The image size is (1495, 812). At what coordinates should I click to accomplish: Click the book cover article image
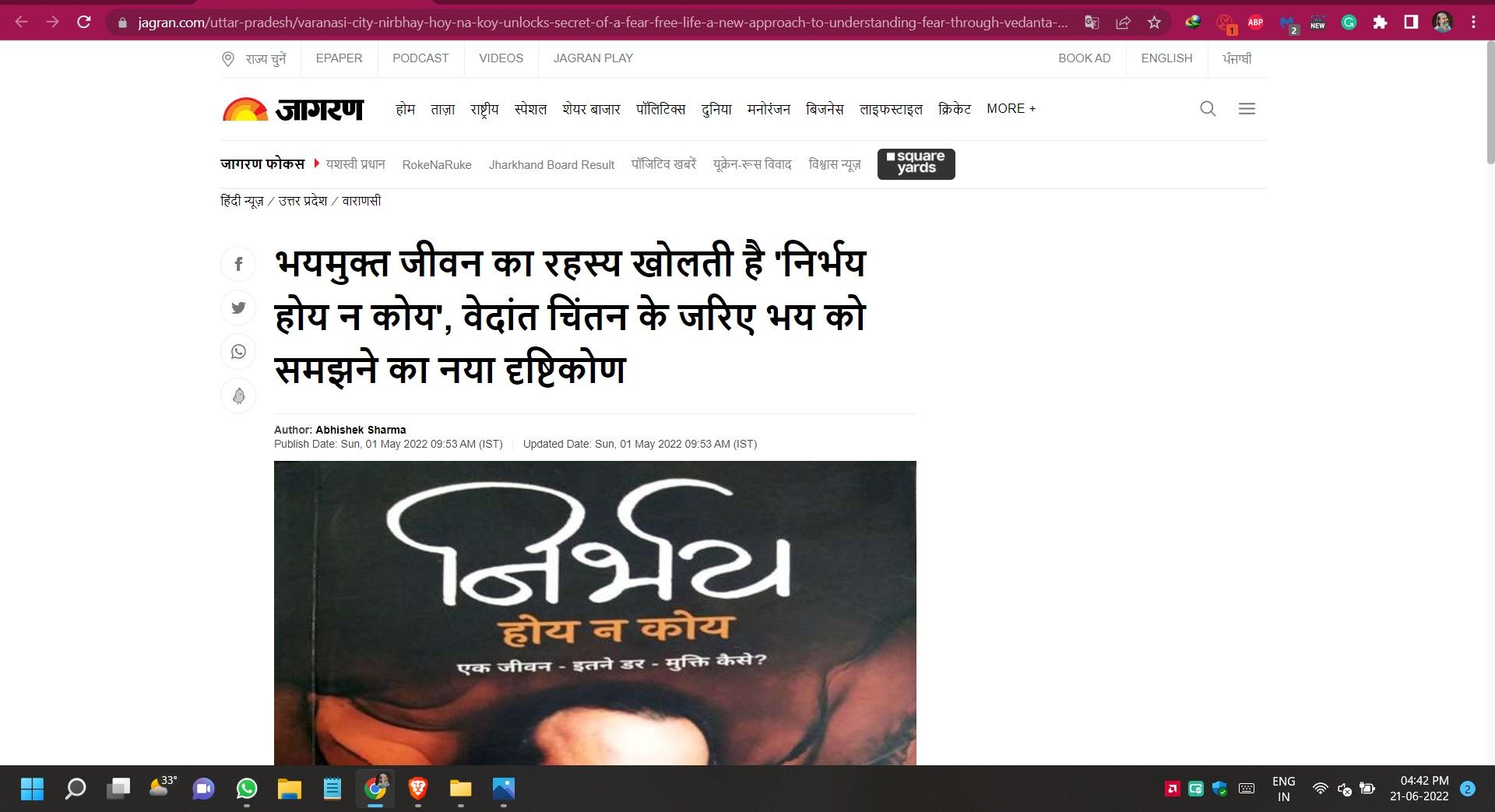coord(595,612)
